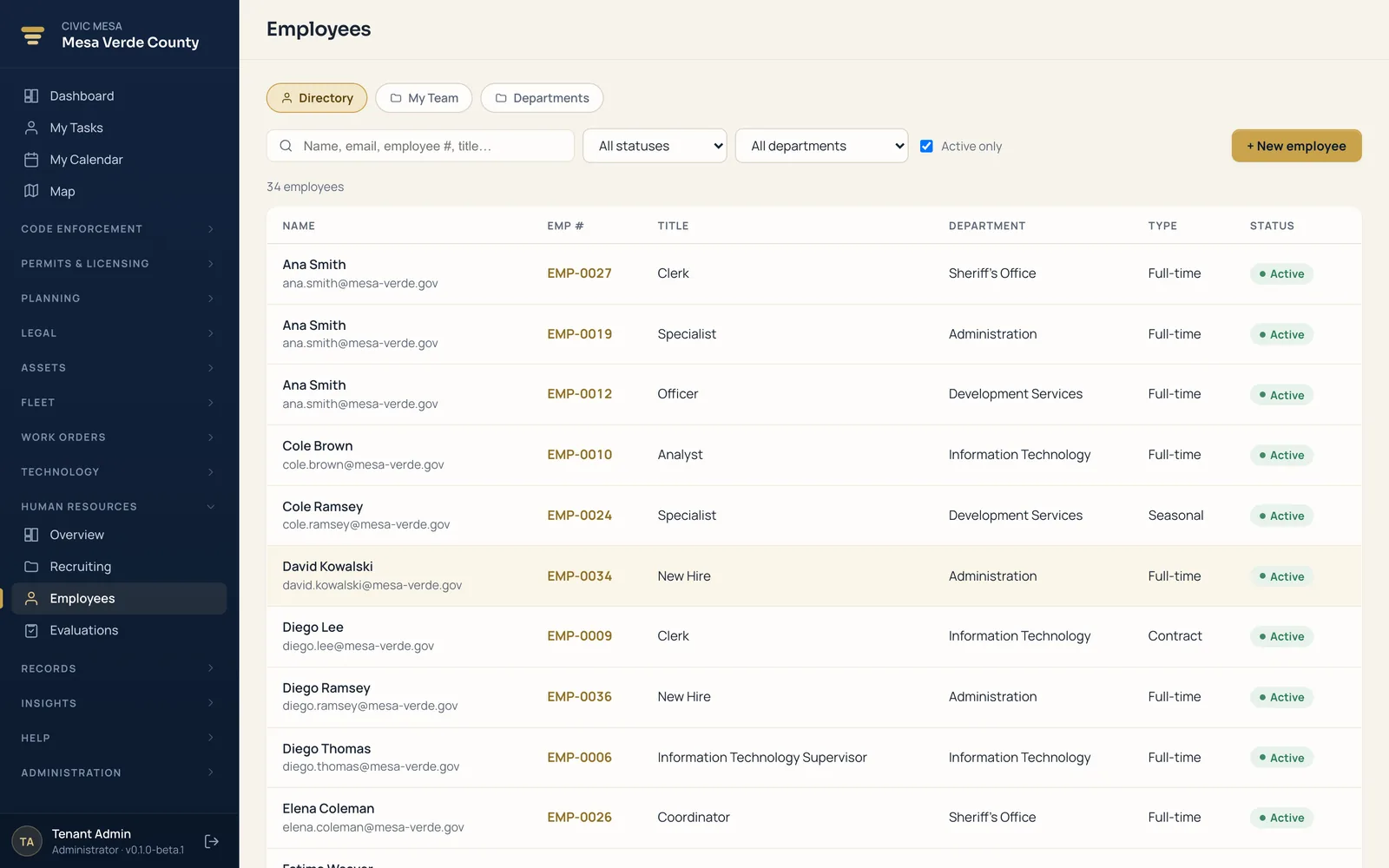Expand the Insights section

tap(119, 703)
